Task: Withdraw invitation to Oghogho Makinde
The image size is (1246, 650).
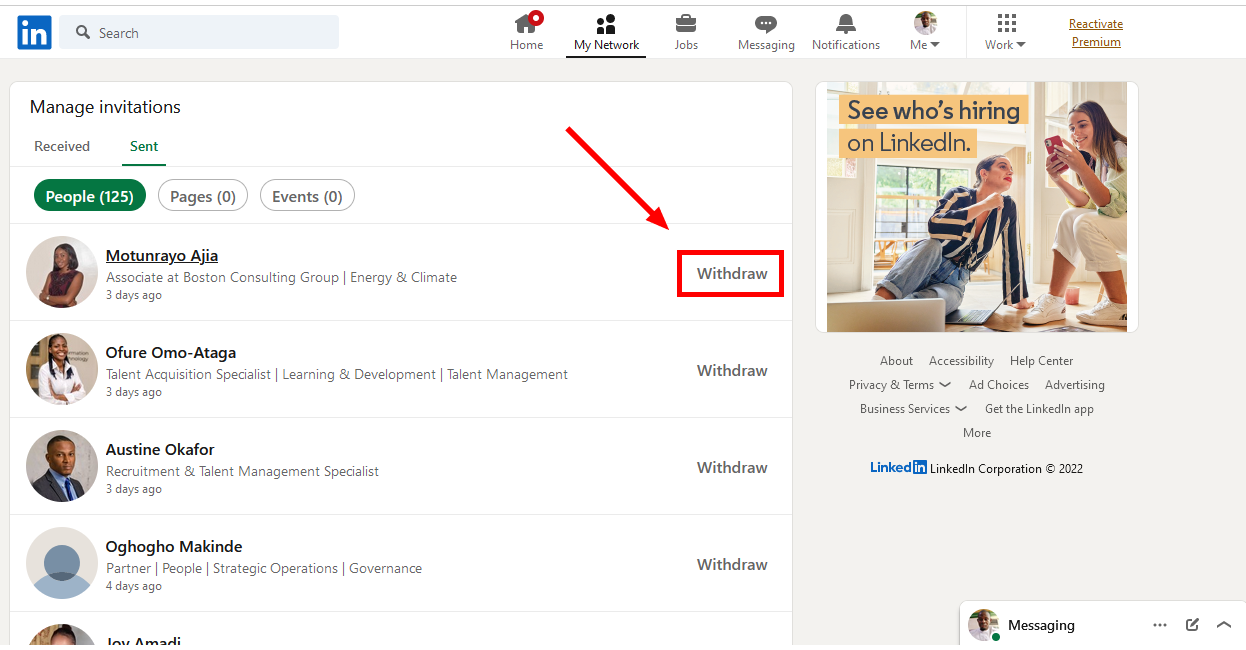Action: tap(732, 565)
